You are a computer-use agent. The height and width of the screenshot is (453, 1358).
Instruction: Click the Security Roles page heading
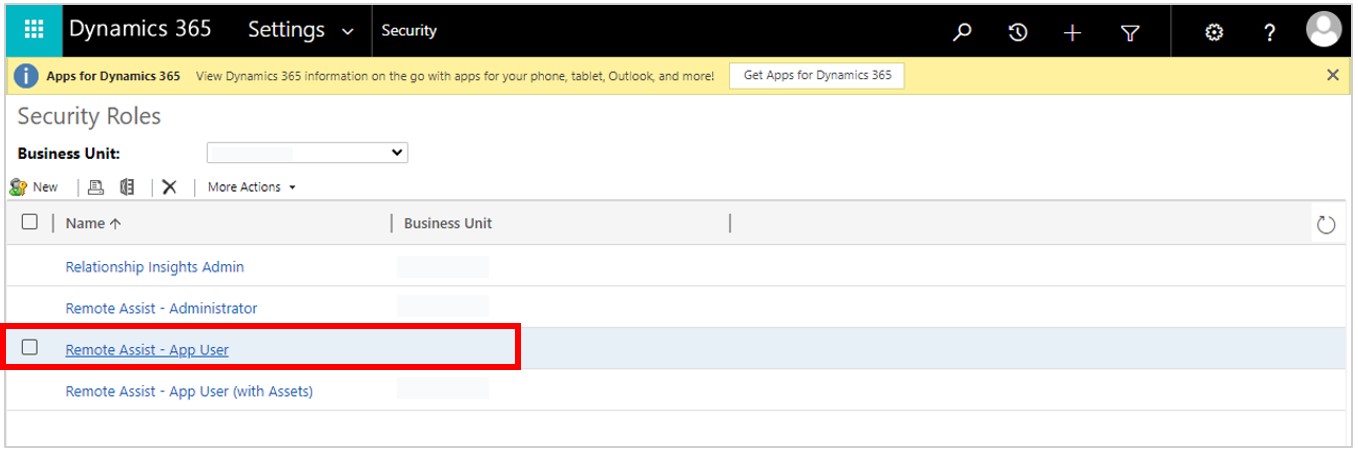tap(89, 116)
